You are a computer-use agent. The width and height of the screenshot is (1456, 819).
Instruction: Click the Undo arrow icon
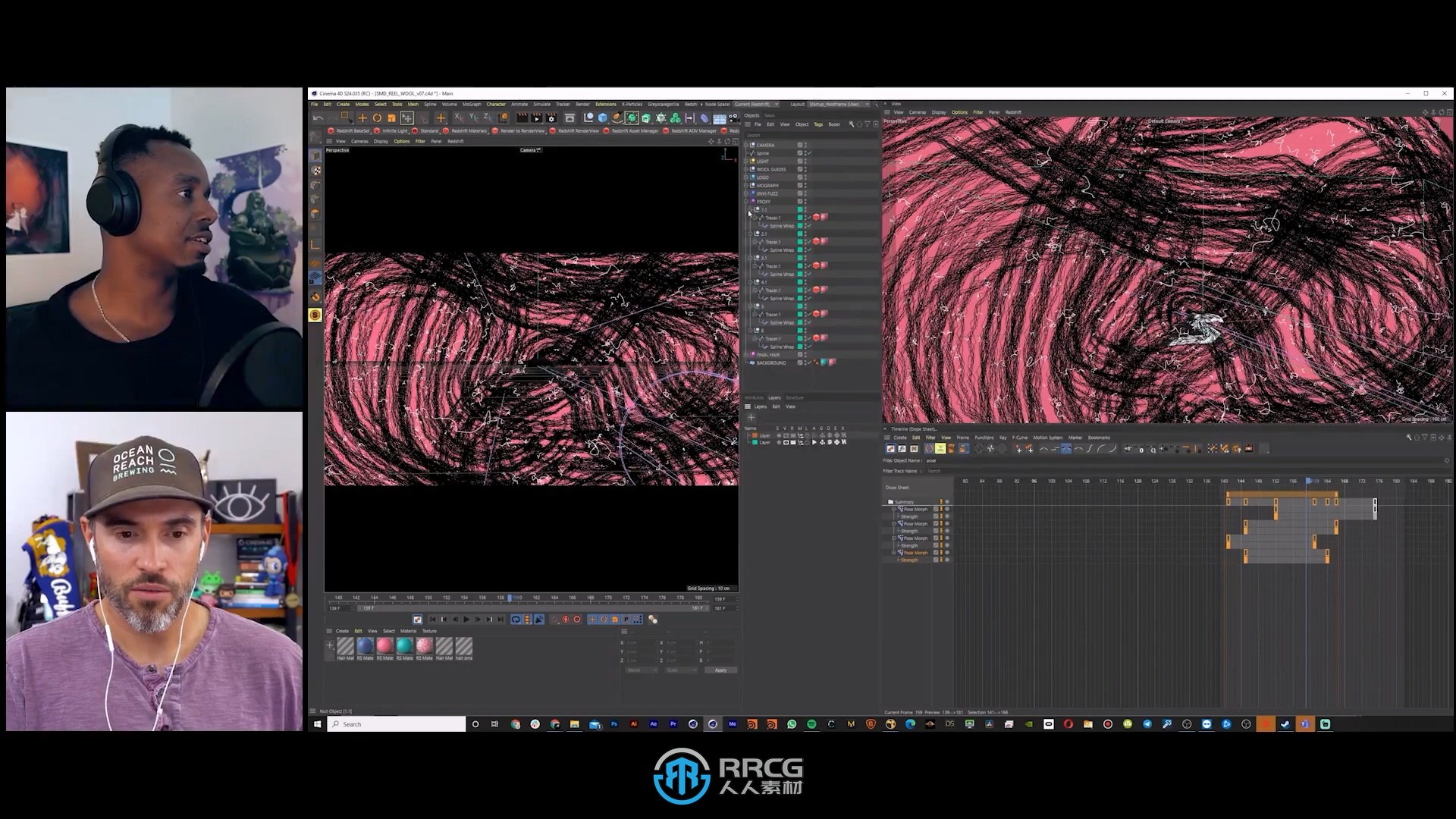[318, 118]
